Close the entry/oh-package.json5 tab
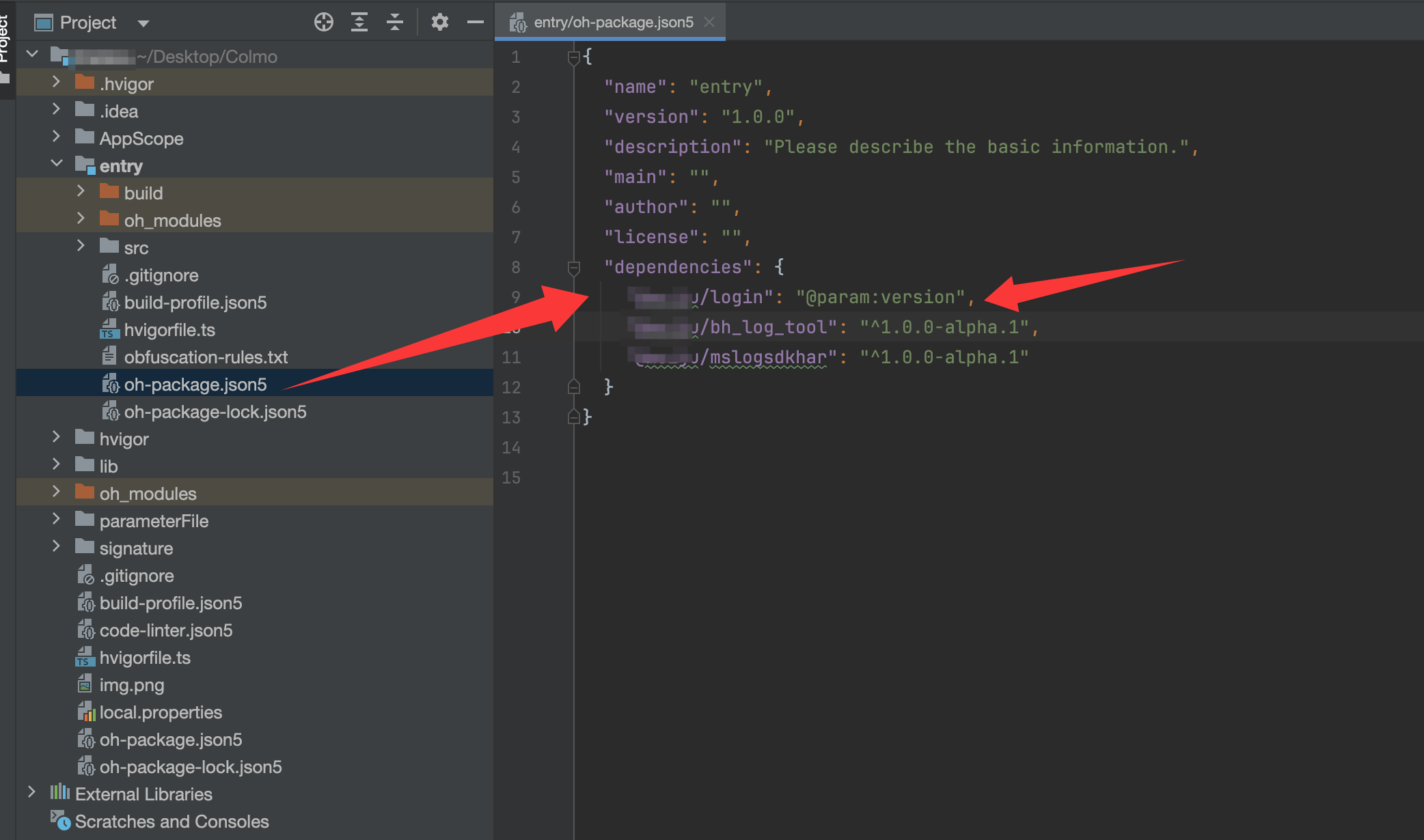The width and height of the screenshot is (1424, 840). (709, 22)
